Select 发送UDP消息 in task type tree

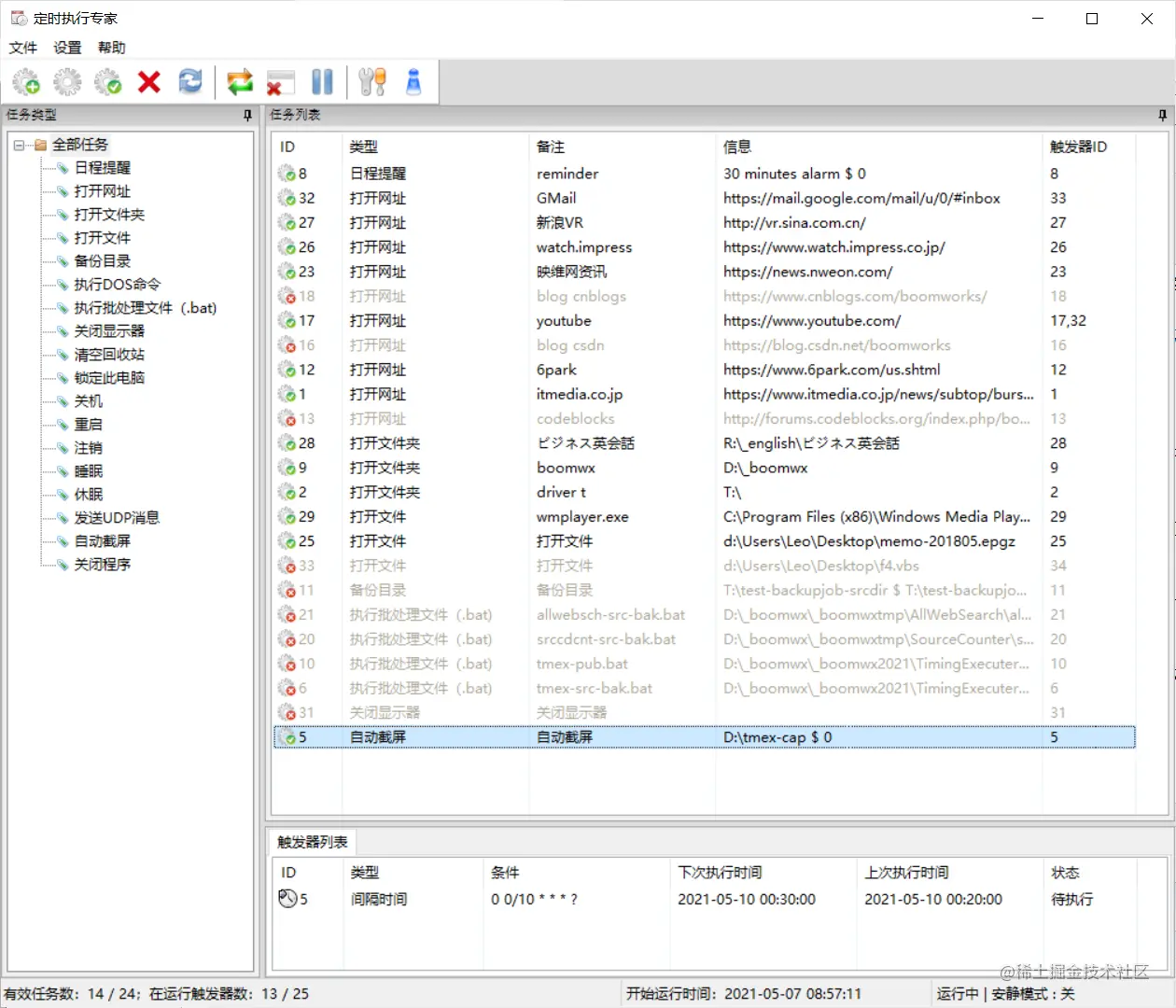(x=117, y=518)
